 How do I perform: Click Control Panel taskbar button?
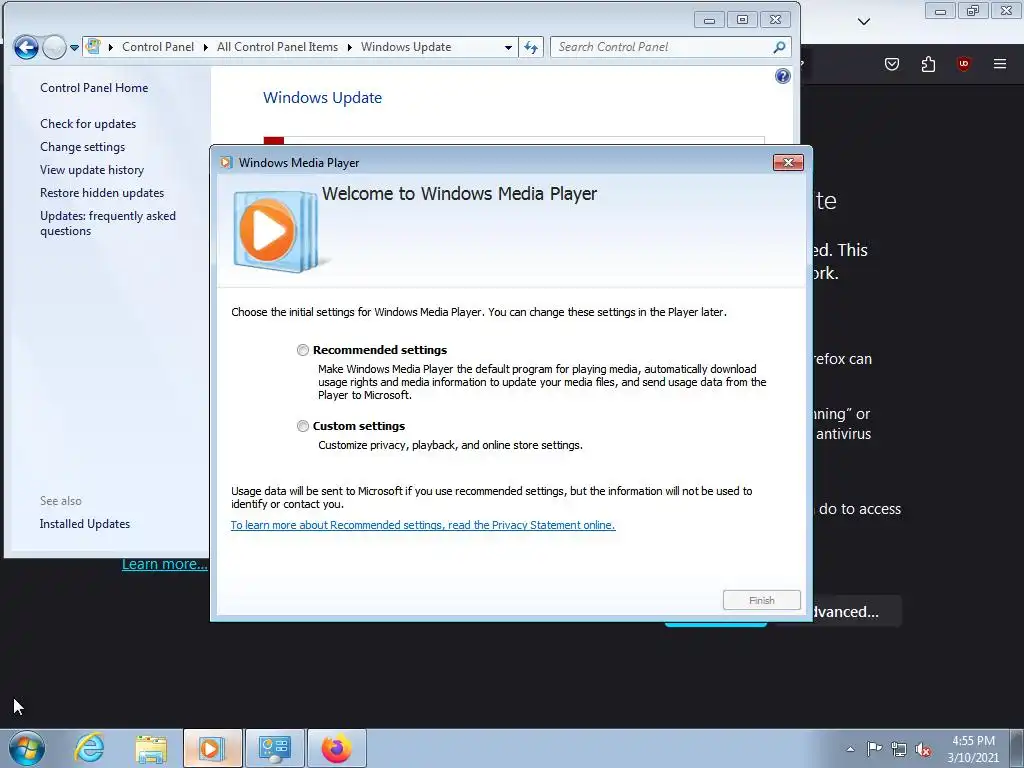[x=274, y=748]
